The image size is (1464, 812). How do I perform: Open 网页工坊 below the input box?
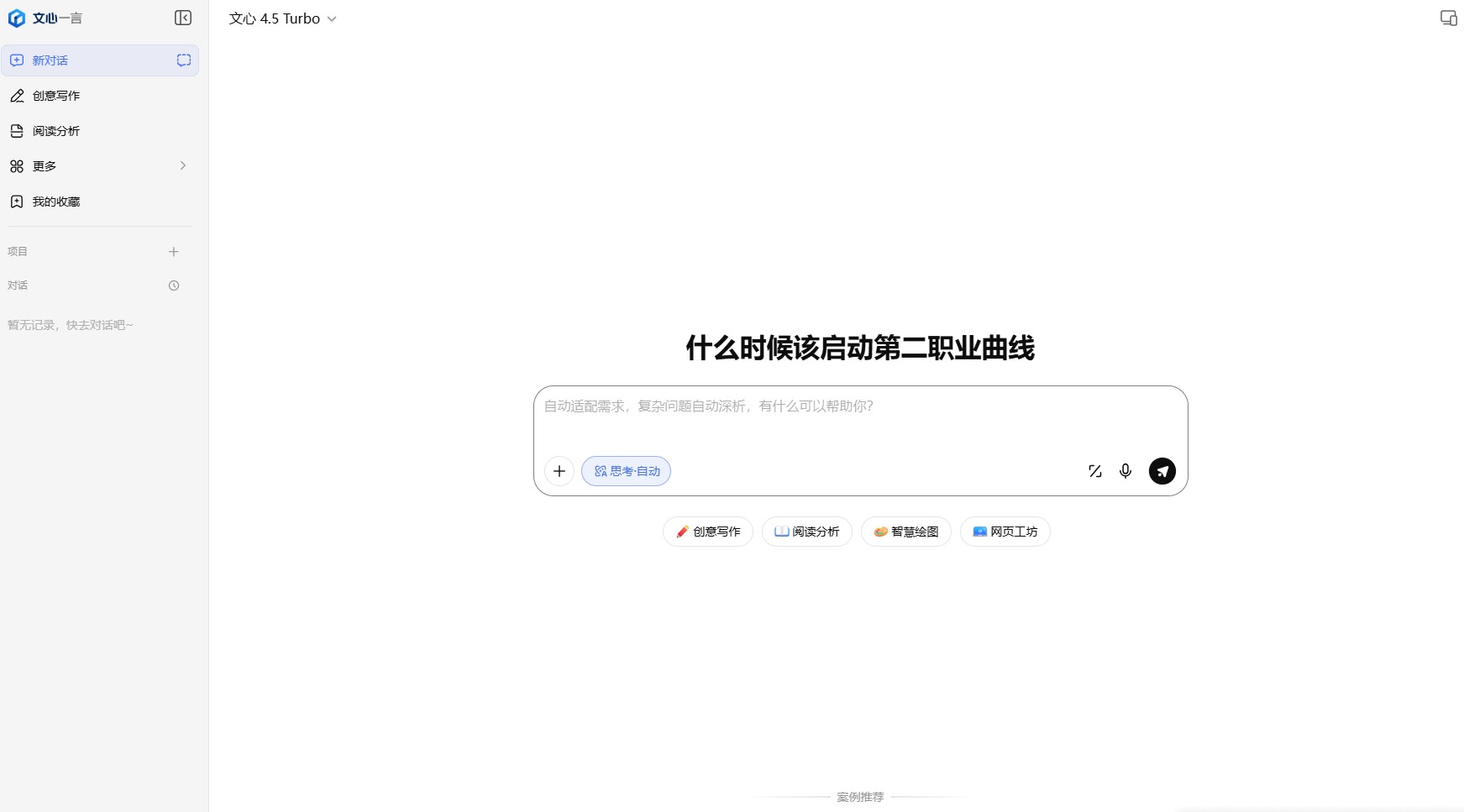point(1005,532)
